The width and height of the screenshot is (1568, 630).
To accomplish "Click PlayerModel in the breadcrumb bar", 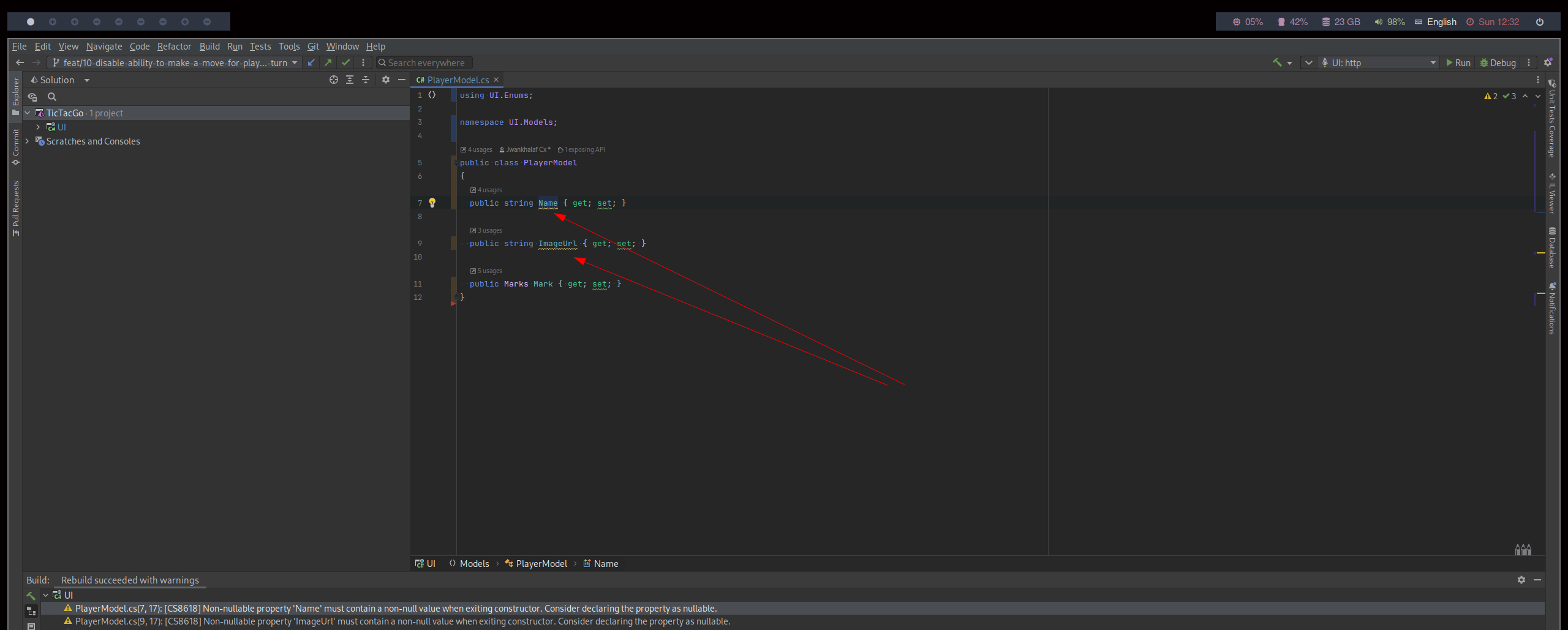I will [541, 563].
